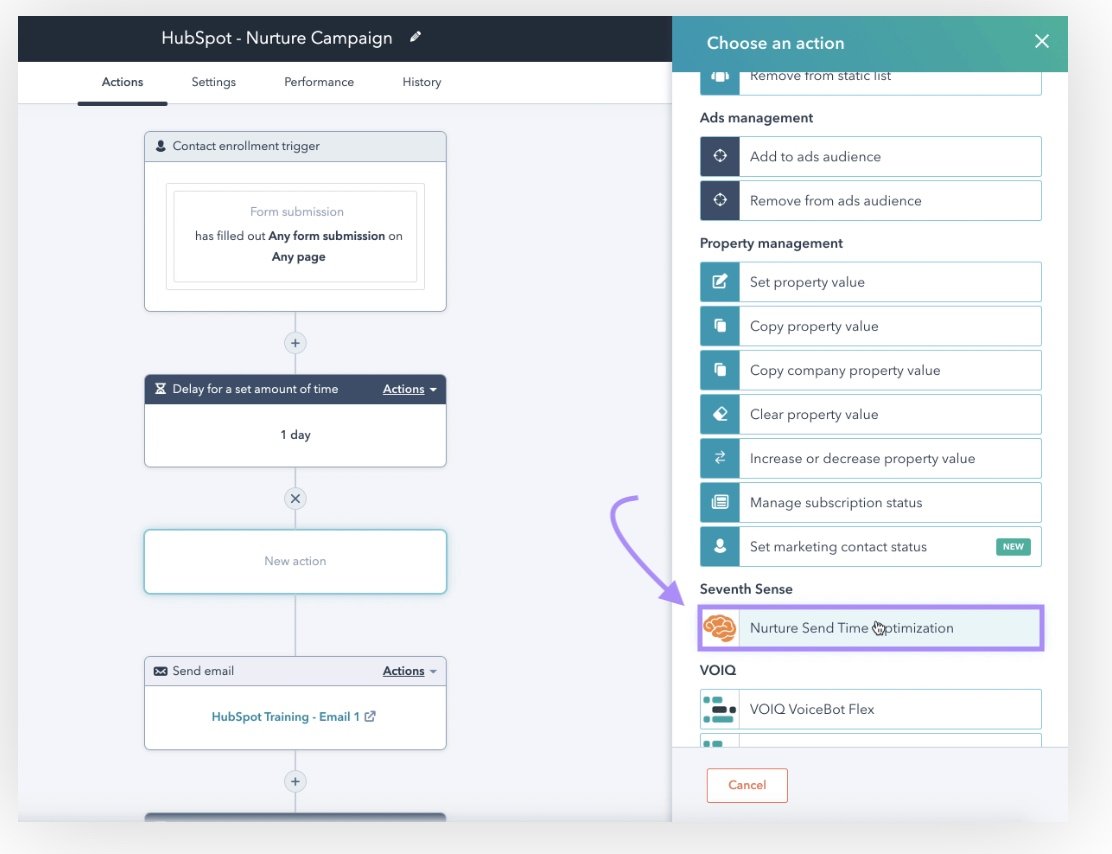Click the Seventh Sense section heading
This screenshot has height=854, width=1112.
click(746, 589)
